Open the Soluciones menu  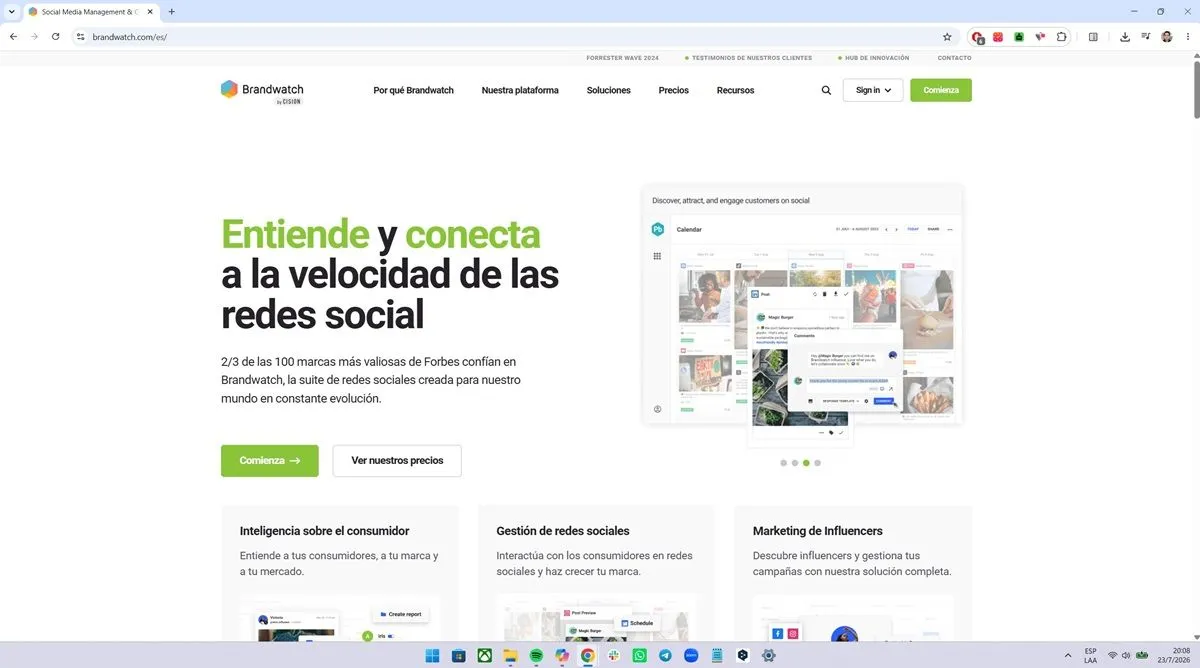[x=609, y=90]
